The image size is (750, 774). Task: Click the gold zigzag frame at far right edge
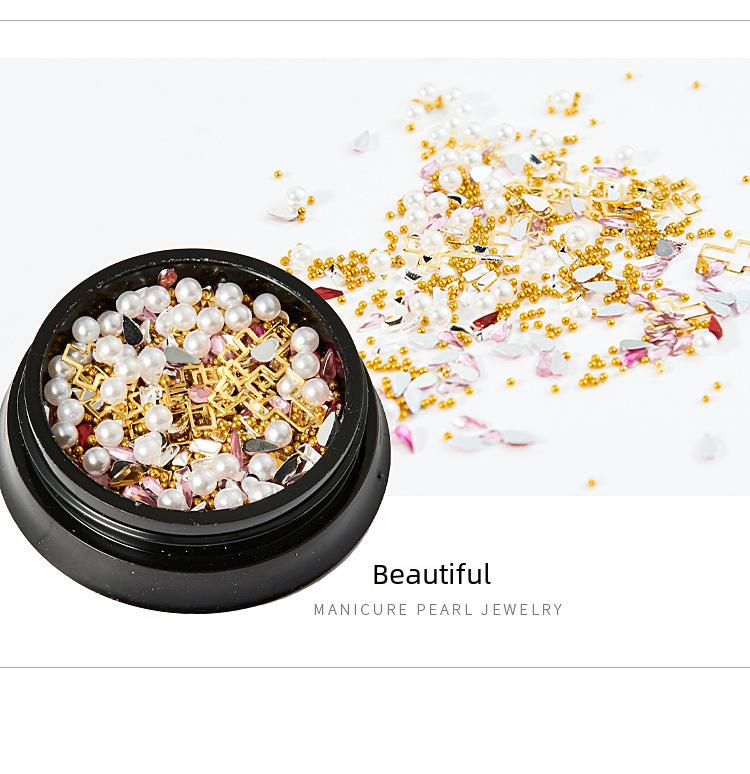723,256
